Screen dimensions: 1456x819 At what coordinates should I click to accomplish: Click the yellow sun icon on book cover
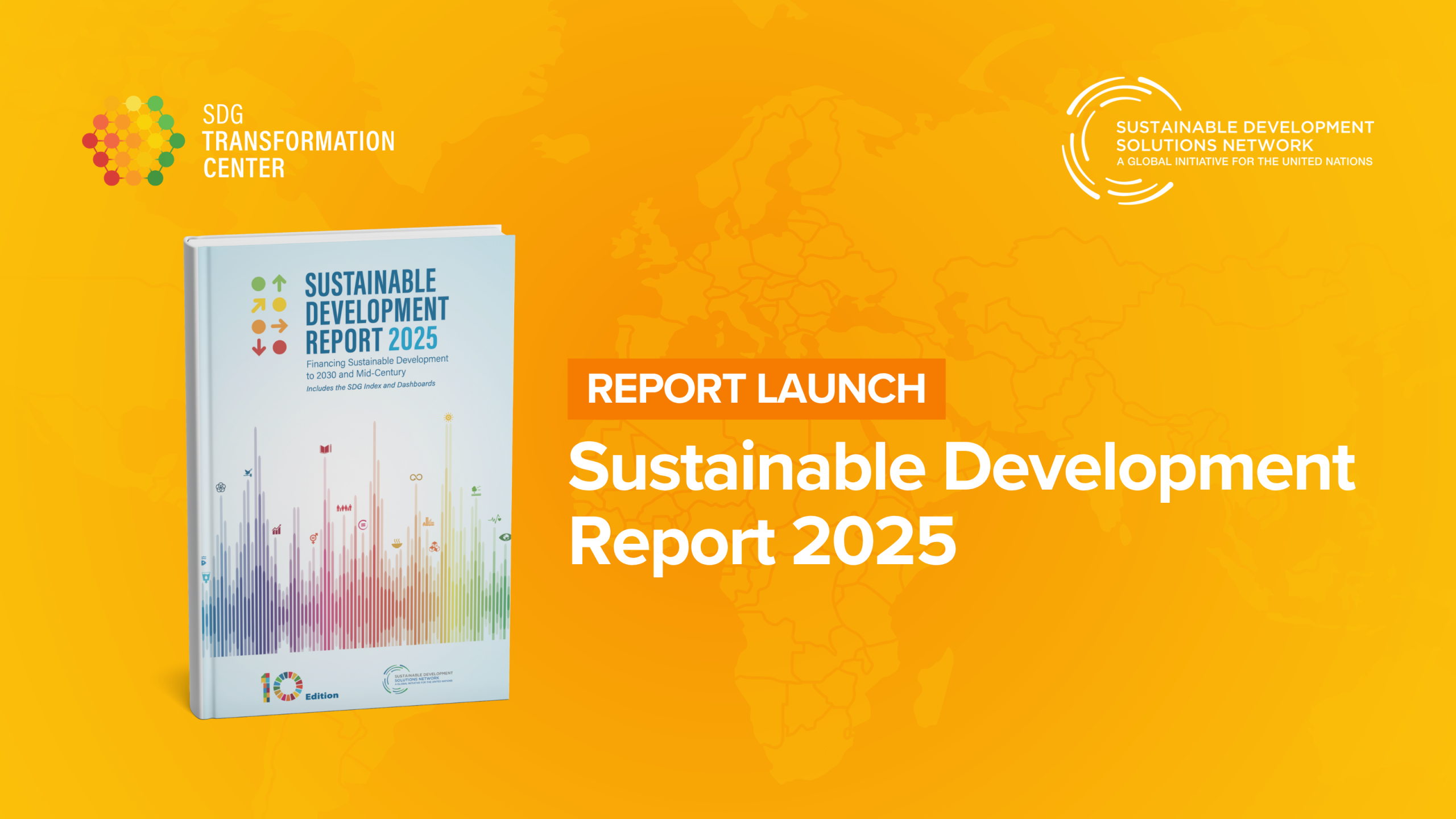448,417
